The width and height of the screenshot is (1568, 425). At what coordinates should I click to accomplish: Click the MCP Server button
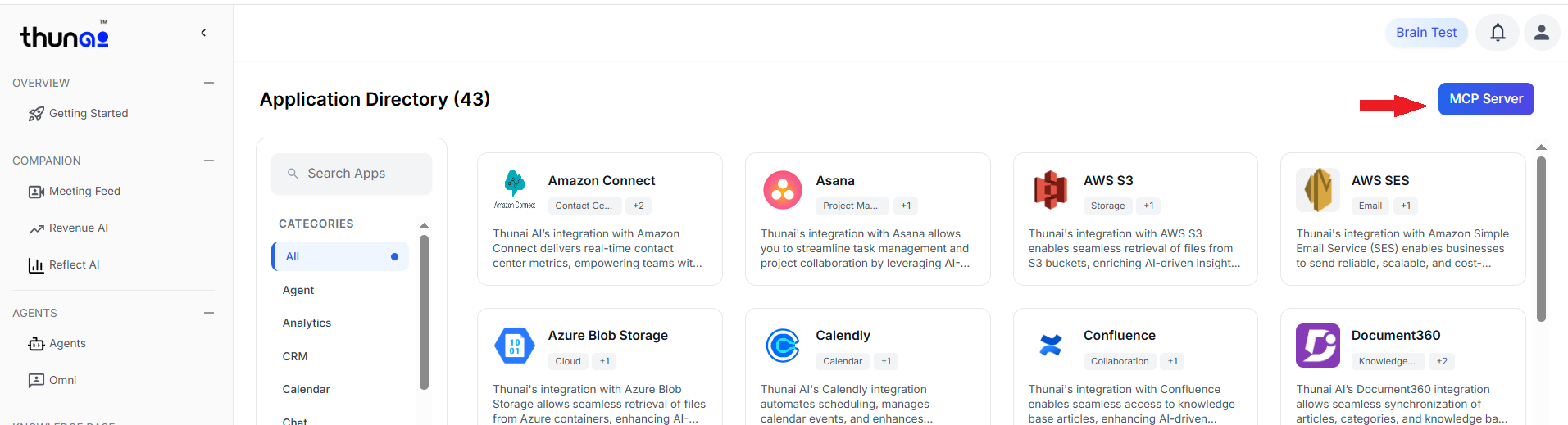click(1486, 99)
